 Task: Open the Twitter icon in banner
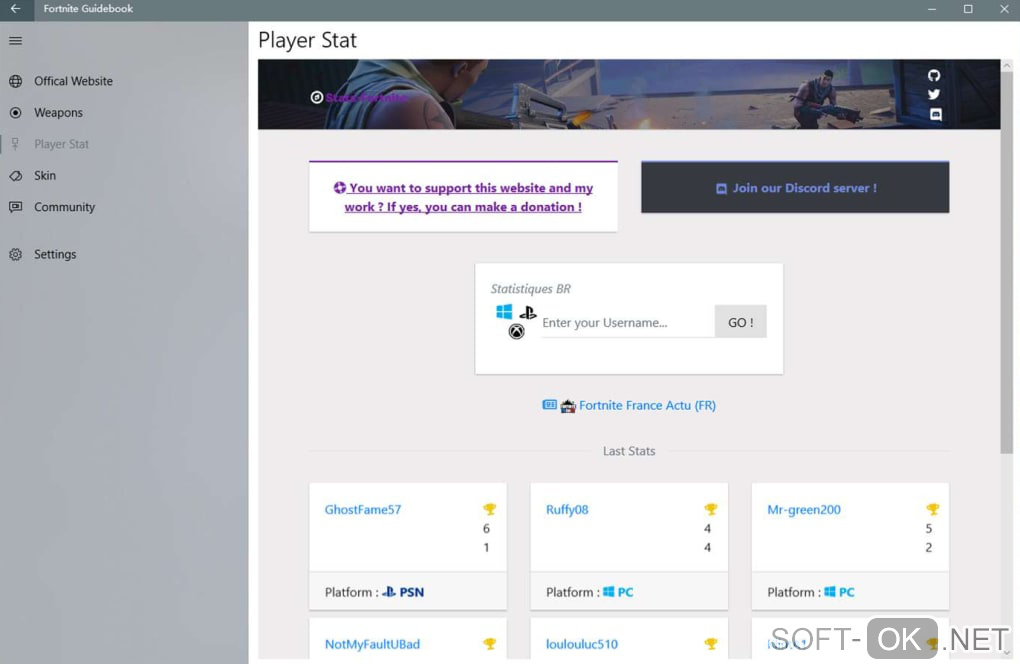[x=934, y=94]
